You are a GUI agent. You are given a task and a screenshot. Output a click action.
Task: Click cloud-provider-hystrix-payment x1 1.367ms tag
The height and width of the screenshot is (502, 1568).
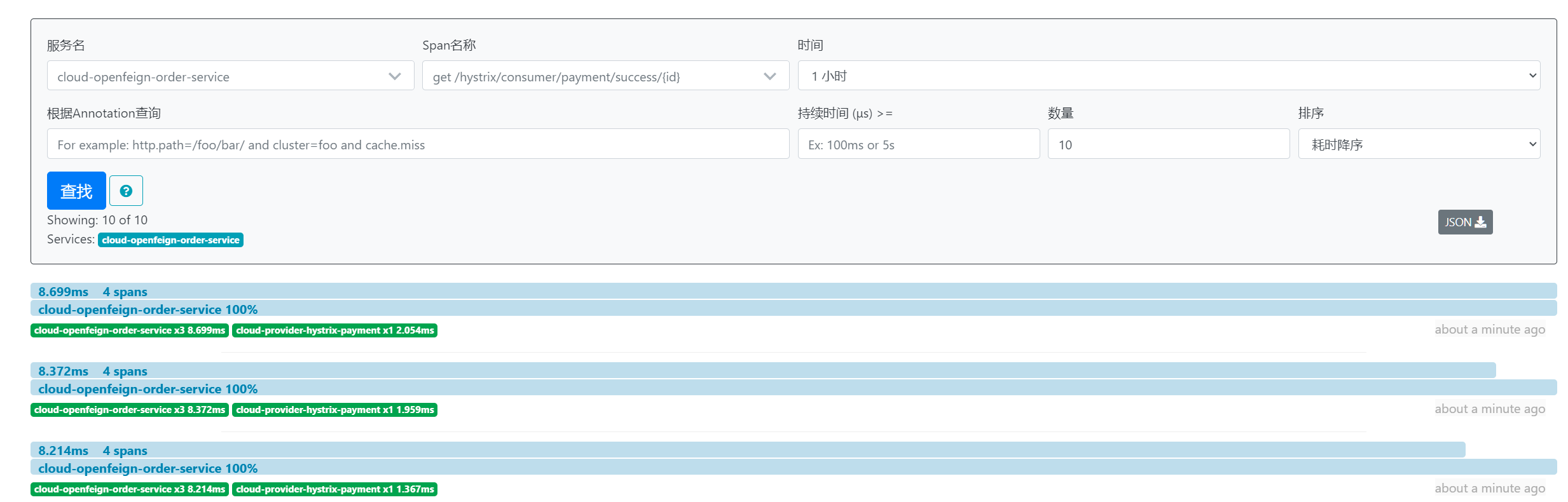tap(334, 489)
